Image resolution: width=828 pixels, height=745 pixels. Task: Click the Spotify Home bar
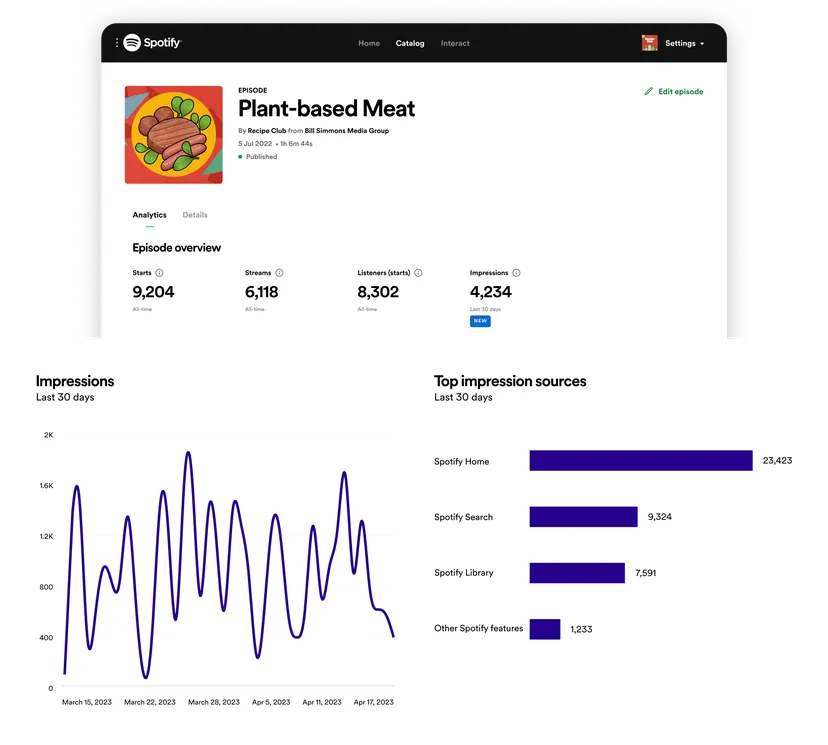641,460
